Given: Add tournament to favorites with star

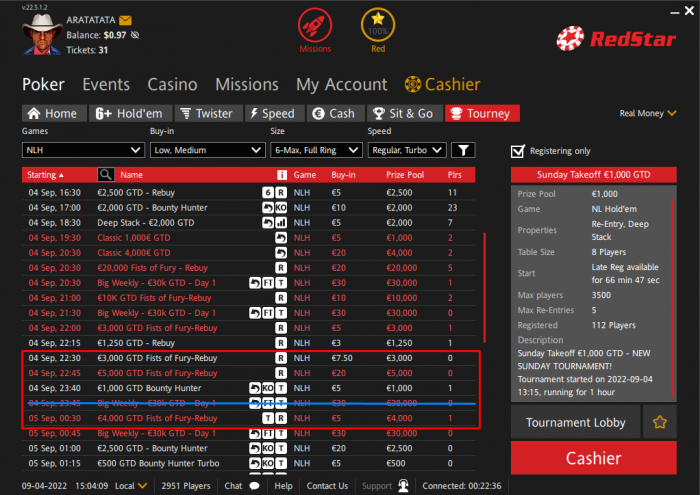Looking at the screenshot, I should (659, 422).
